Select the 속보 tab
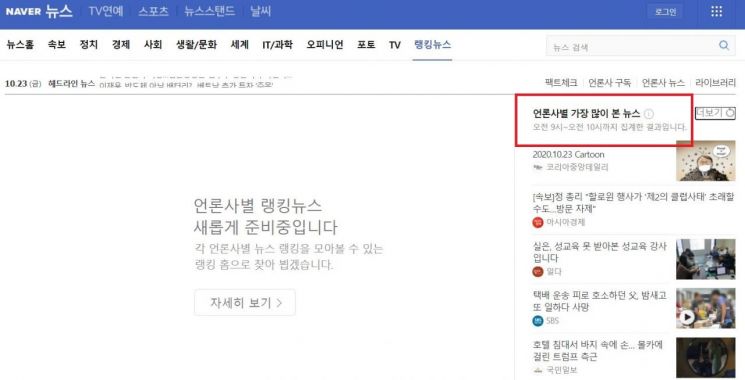 click(57, 45)
